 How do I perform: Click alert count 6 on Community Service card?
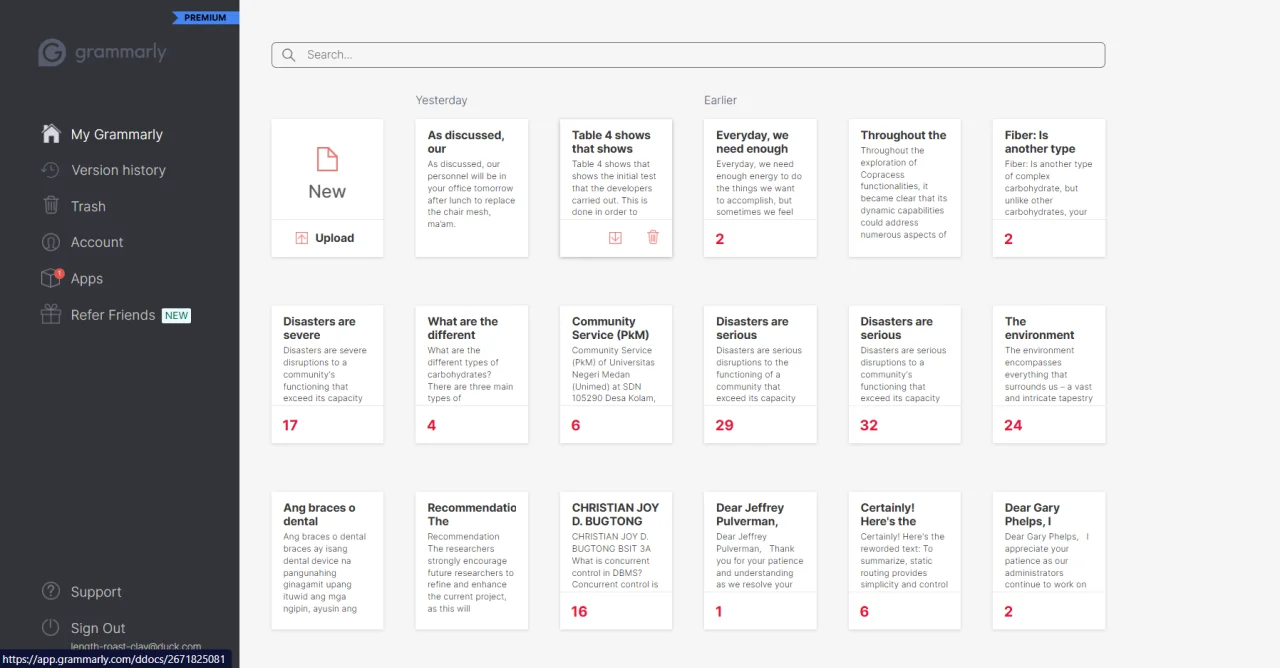coord(575,425)
